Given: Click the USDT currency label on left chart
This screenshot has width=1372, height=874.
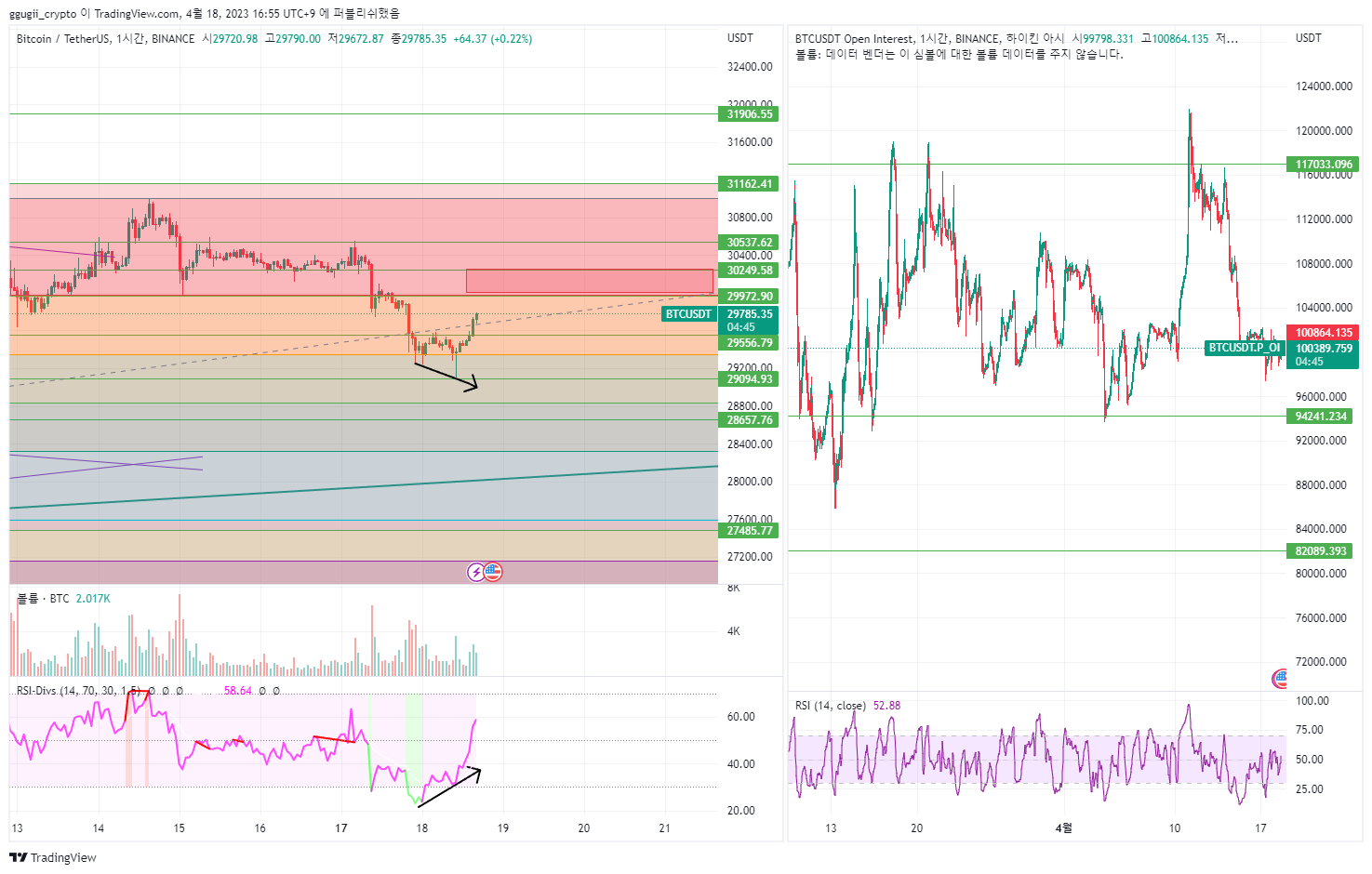Looking at the screenshot, I should [740, 38].
